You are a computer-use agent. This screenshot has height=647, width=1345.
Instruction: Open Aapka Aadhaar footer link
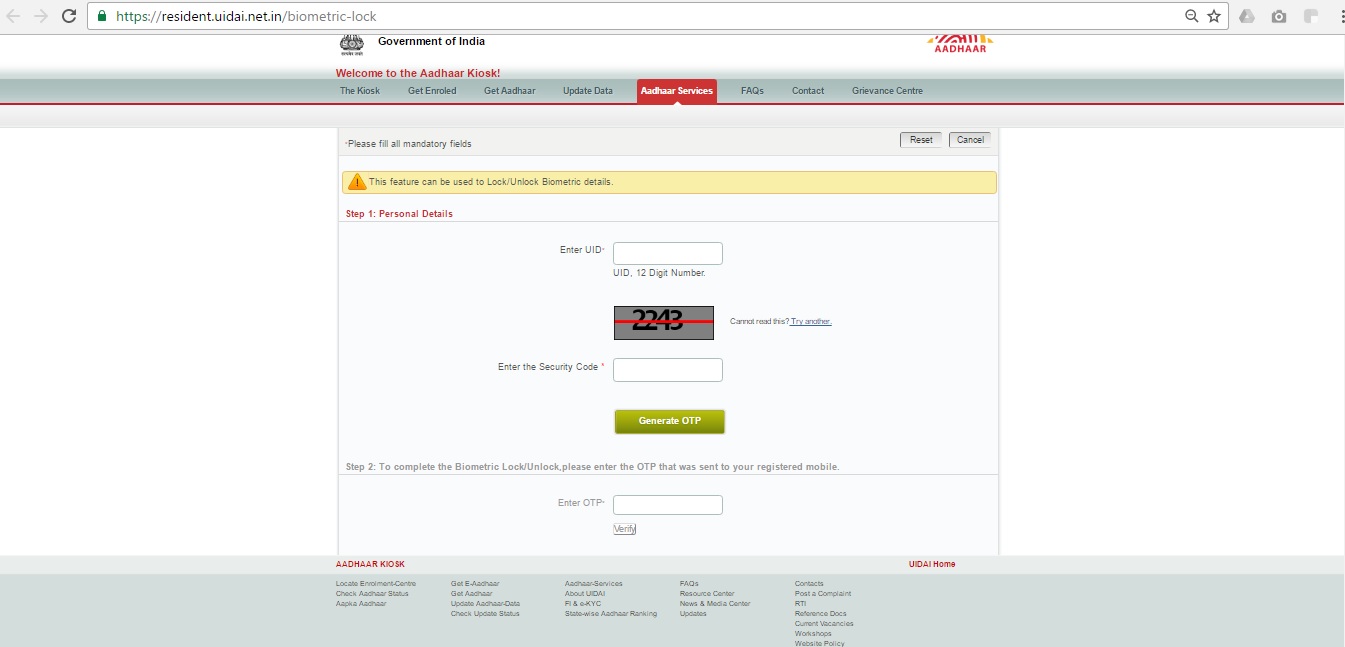pyautogui.click(x=361, y=603)
